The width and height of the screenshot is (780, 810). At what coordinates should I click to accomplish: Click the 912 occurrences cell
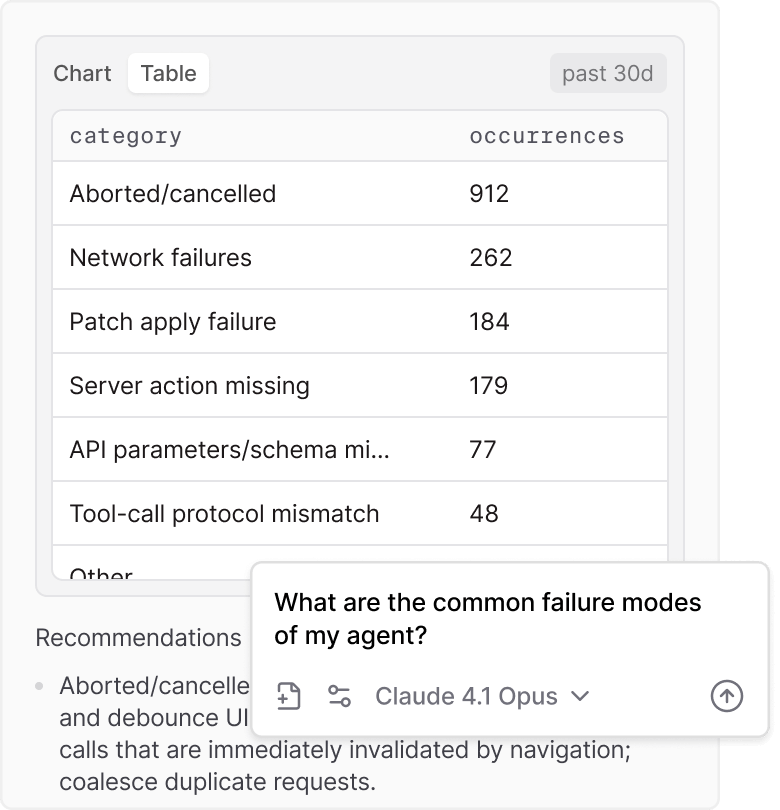pos(489,194)
